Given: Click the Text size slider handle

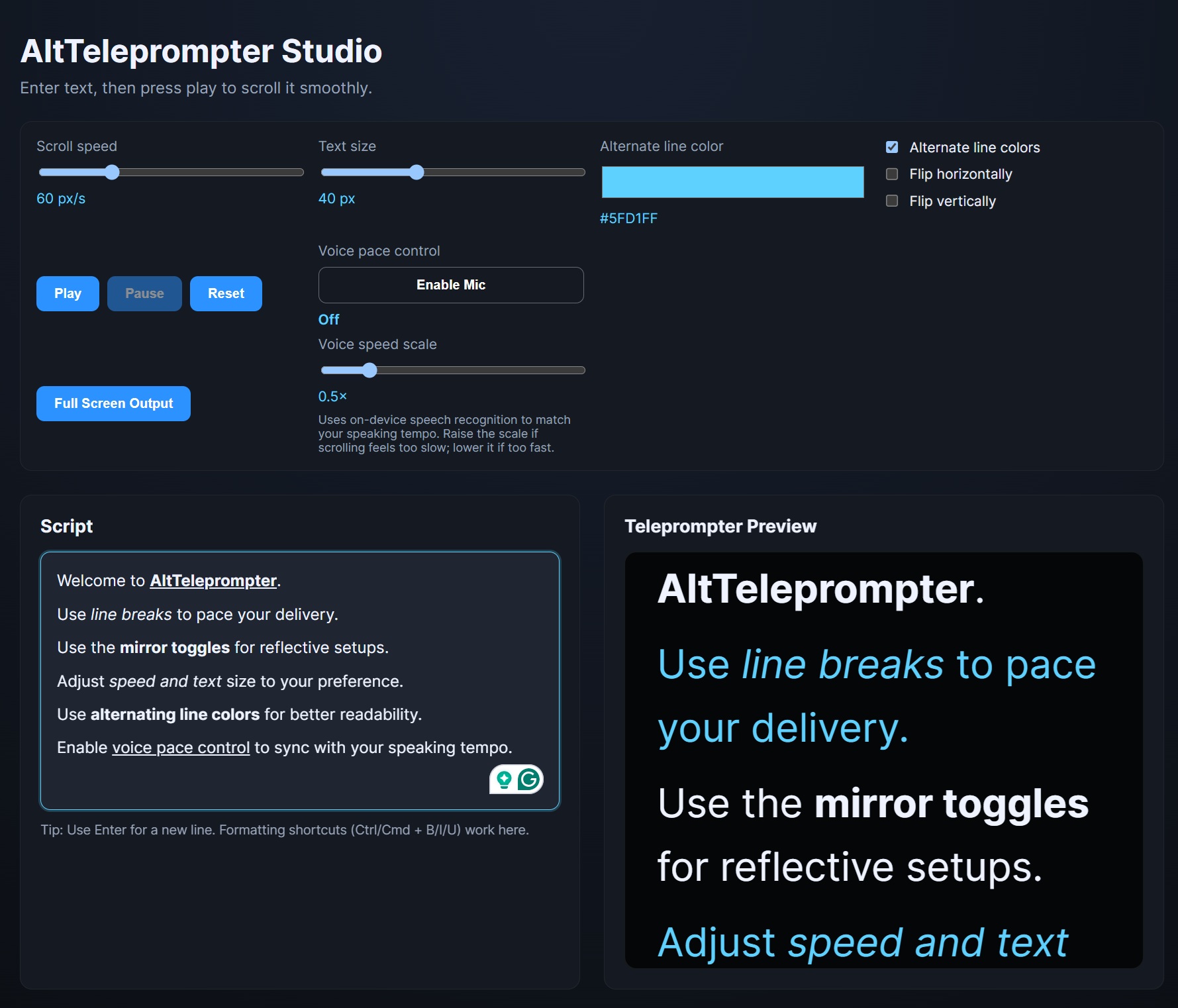Looking at the screenshot, I should (x=417, y=172).
